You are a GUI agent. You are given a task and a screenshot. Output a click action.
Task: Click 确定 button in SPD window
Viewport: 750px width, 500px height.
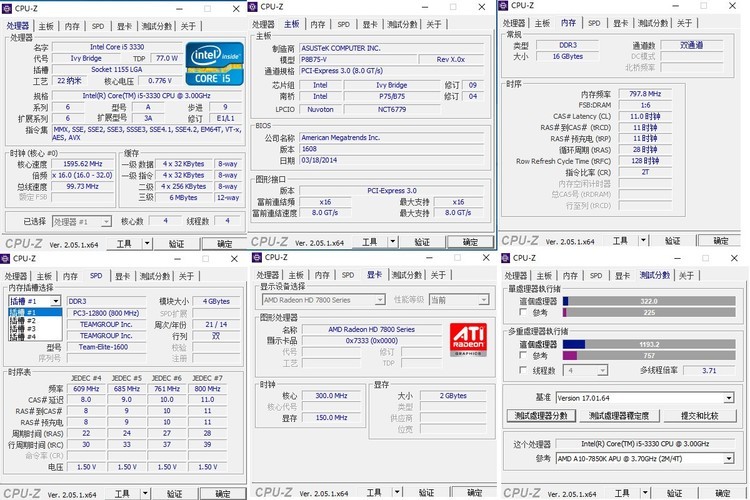coord(223,493)
